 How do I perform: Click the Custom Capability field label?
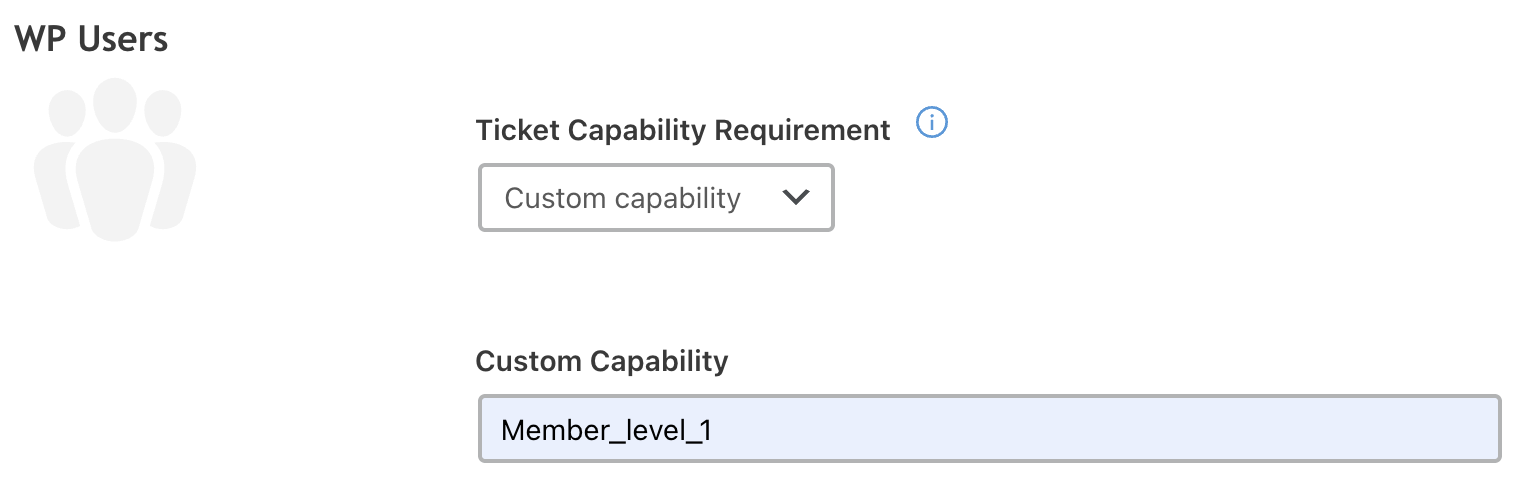602,361
